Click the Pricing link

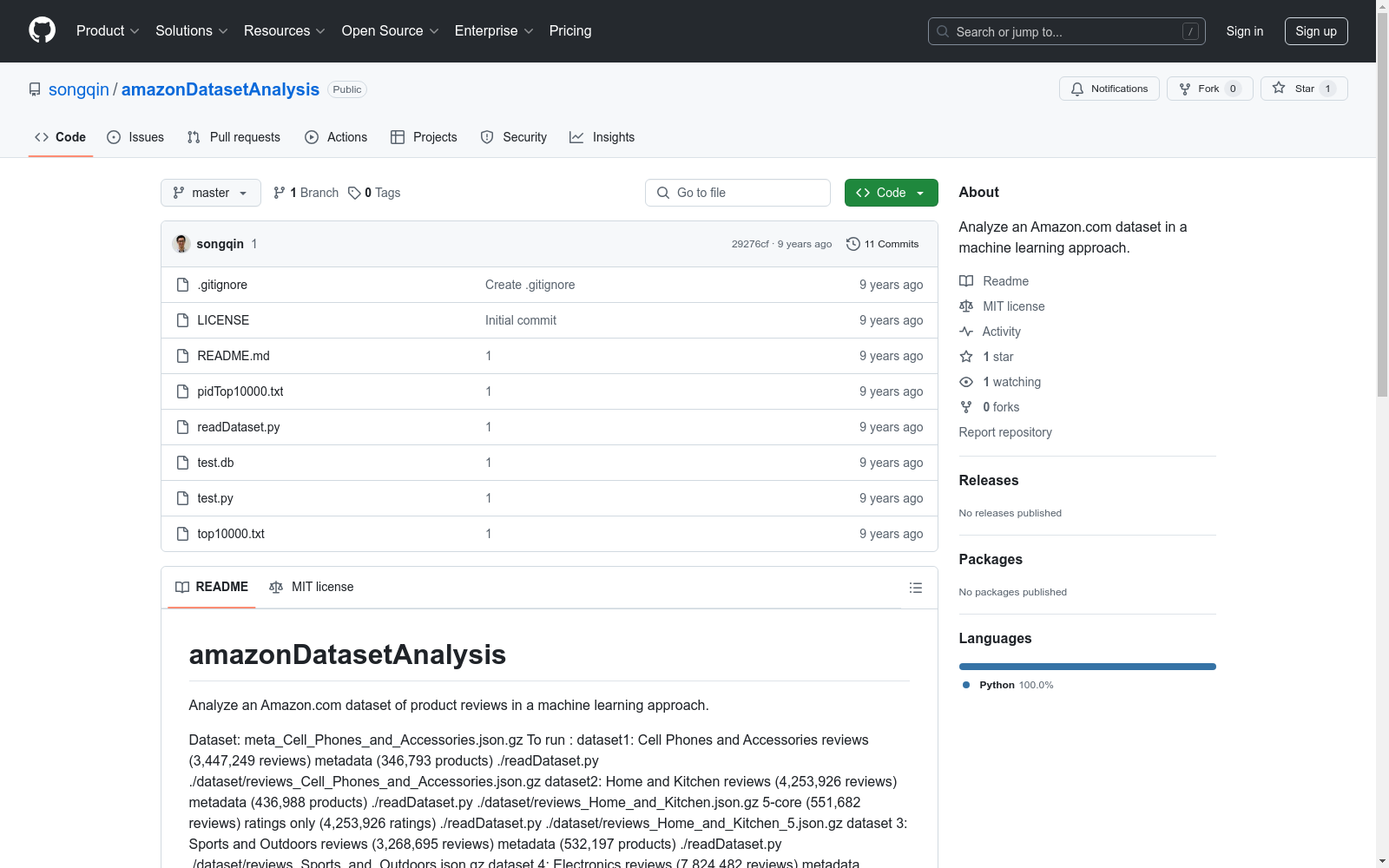tap(570, 31)
